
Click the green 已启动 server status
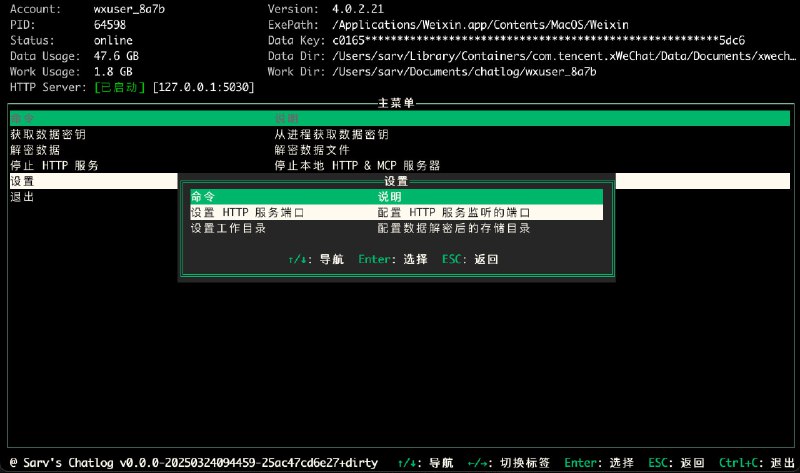click(120, 87)
